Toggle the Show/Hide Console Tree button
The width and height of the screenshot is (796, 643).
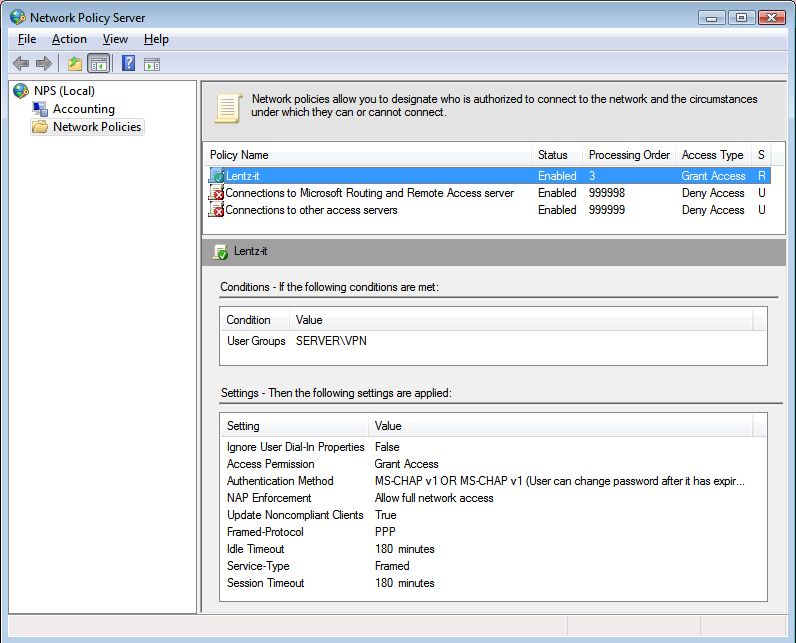[x=98, y=64]
